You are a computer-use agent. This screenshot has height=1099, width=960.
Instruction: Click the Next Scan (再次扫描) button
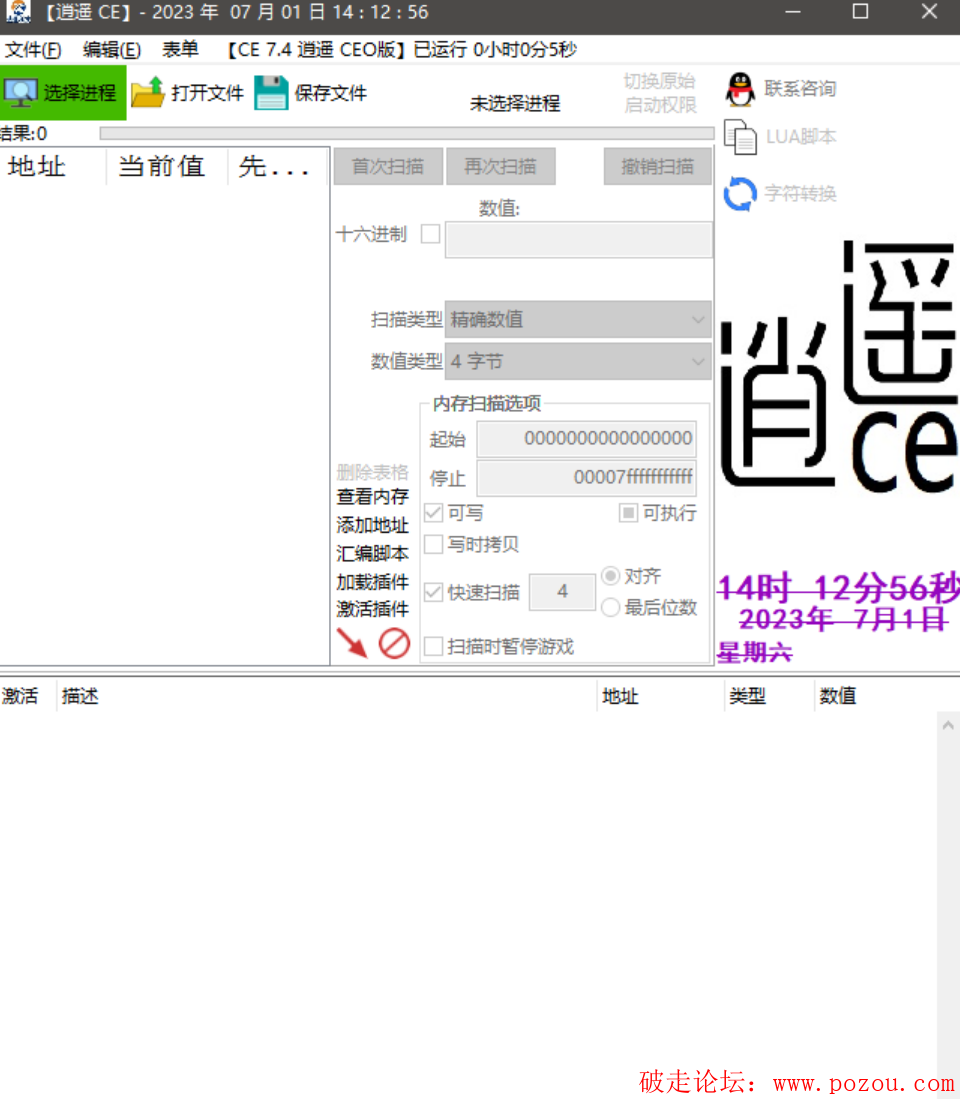click(x=501, y=166)
